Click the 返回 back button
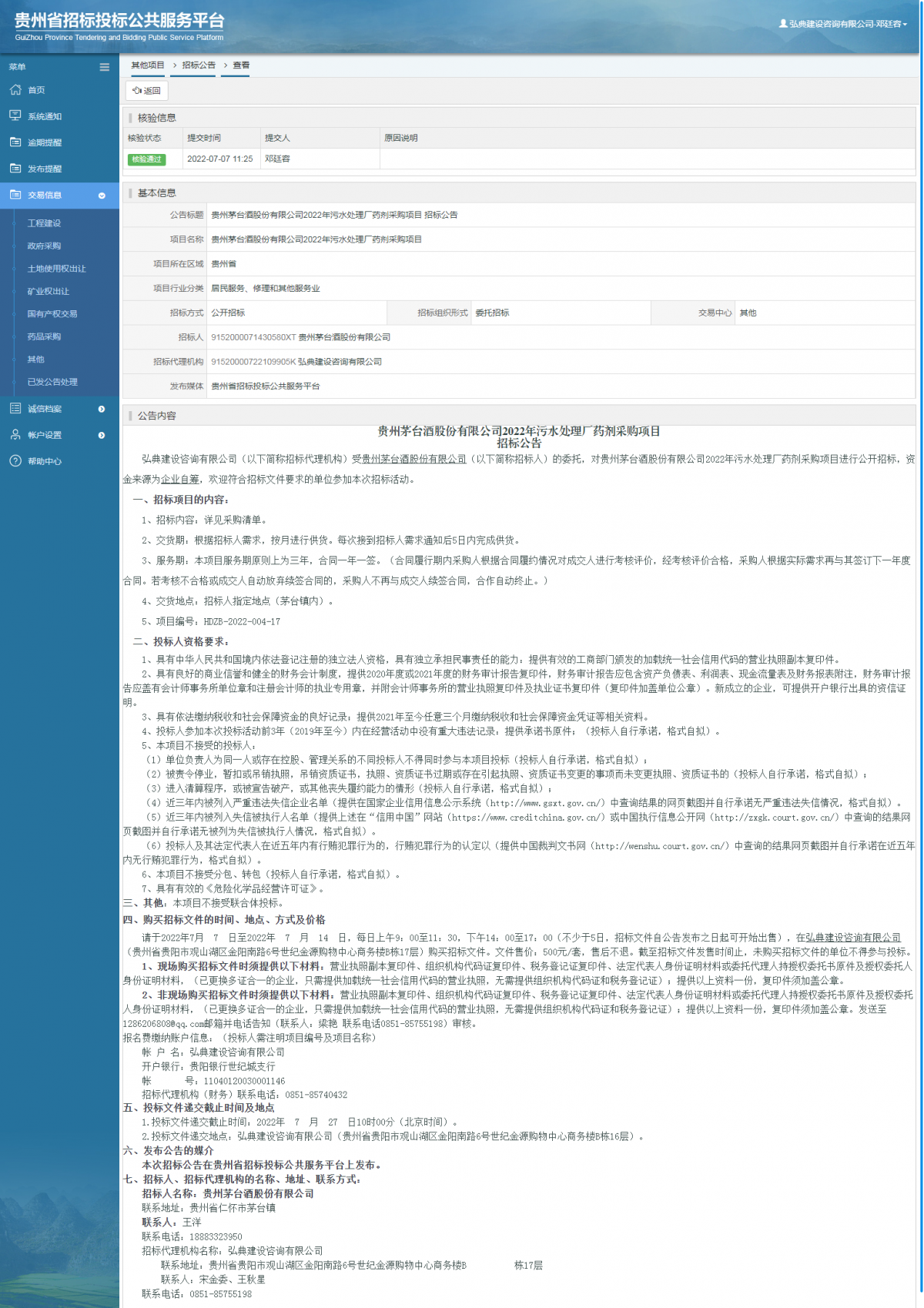The height and width of the screenshot is (1308, 924). pos(146,91)
